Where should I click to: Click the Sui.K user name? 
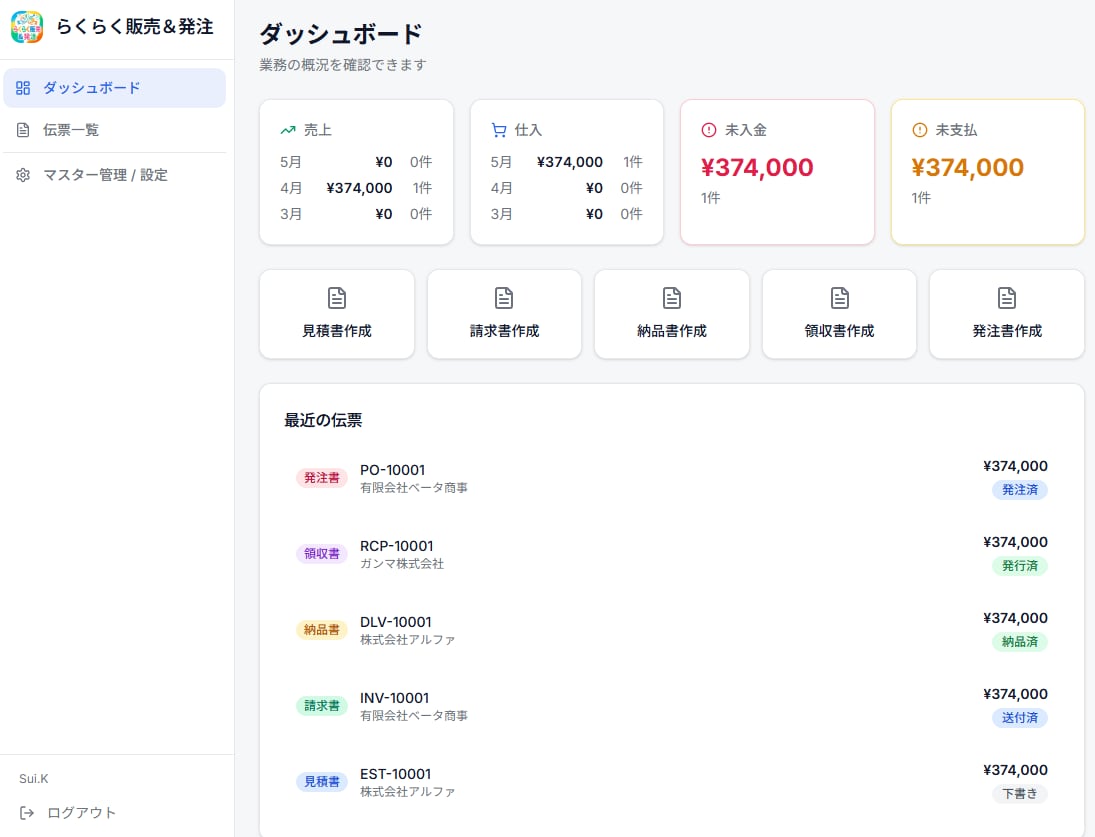click(34, 779)
